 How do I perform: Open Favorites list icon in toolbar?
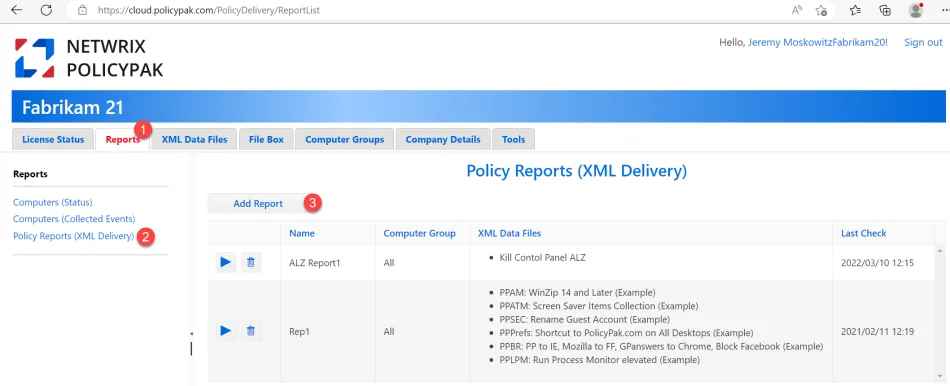click(x=855, y=10)
